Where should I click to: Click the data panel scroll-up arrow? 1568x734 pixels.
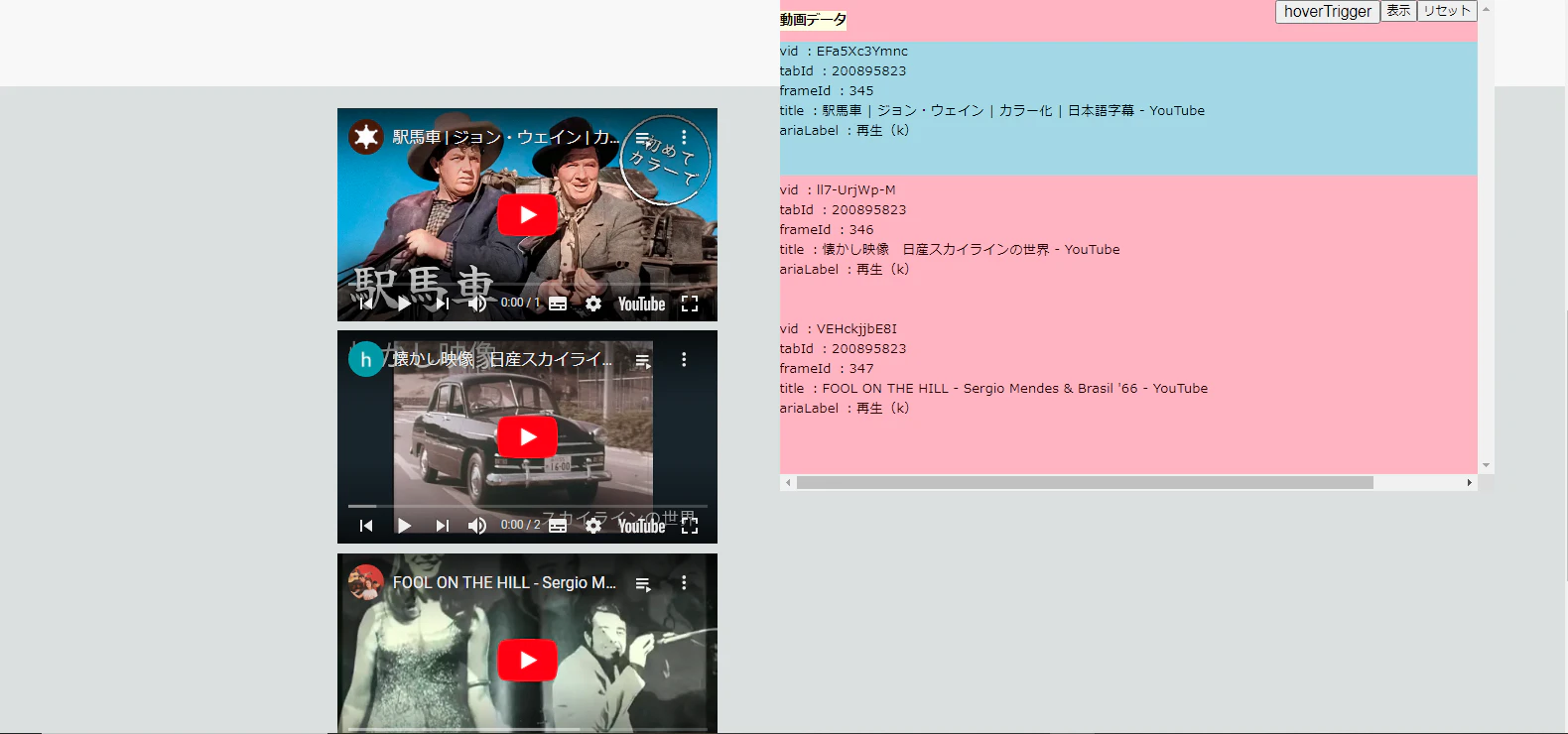(x=1486, y=8)
